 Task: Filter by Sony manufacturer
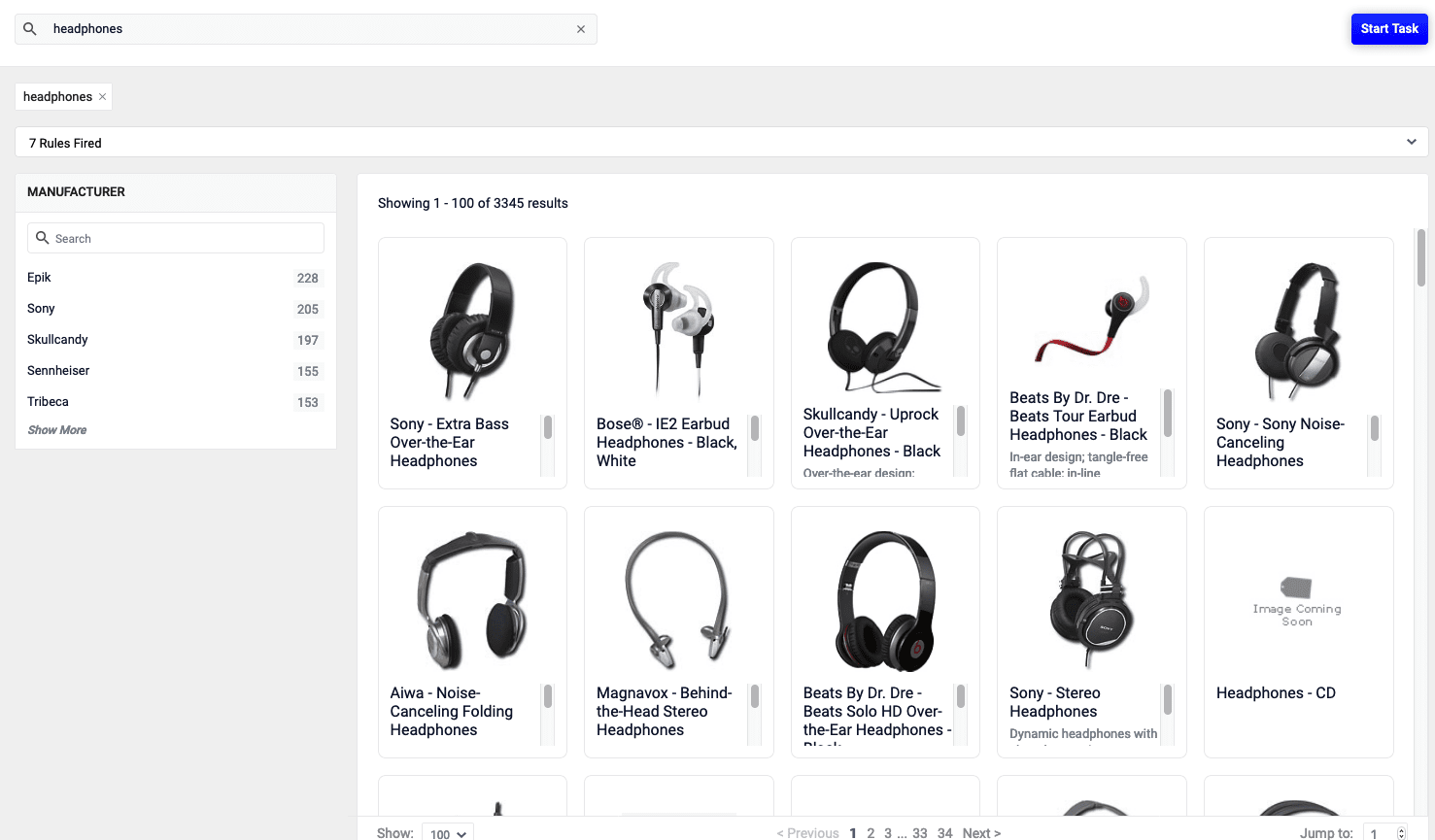click(41, 309)
